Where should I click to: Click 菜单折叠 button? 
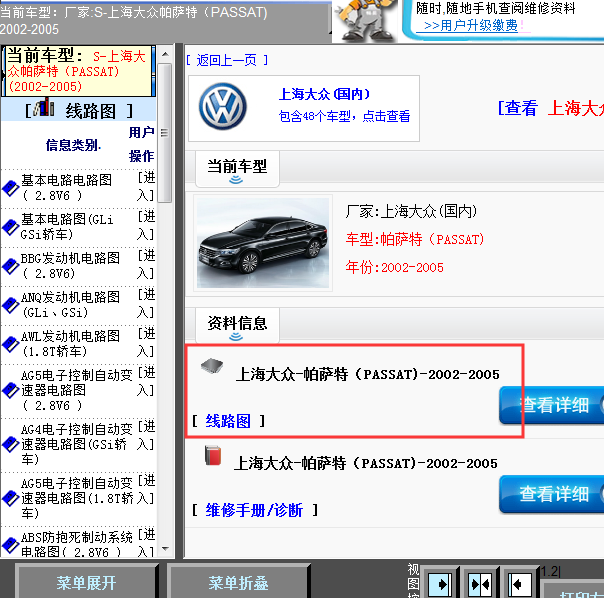point(238,583)
